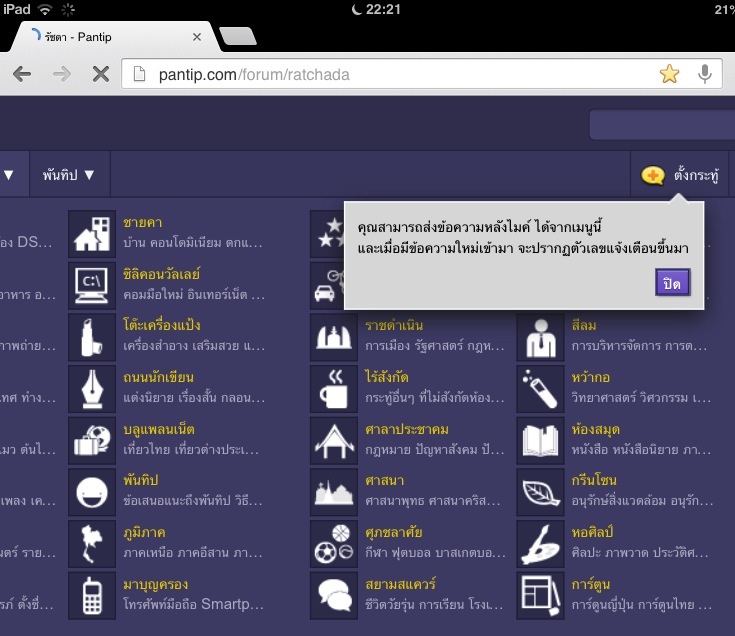Open the ไร้สังกัด forum link

pyautogui.click(x=387, y=376)
